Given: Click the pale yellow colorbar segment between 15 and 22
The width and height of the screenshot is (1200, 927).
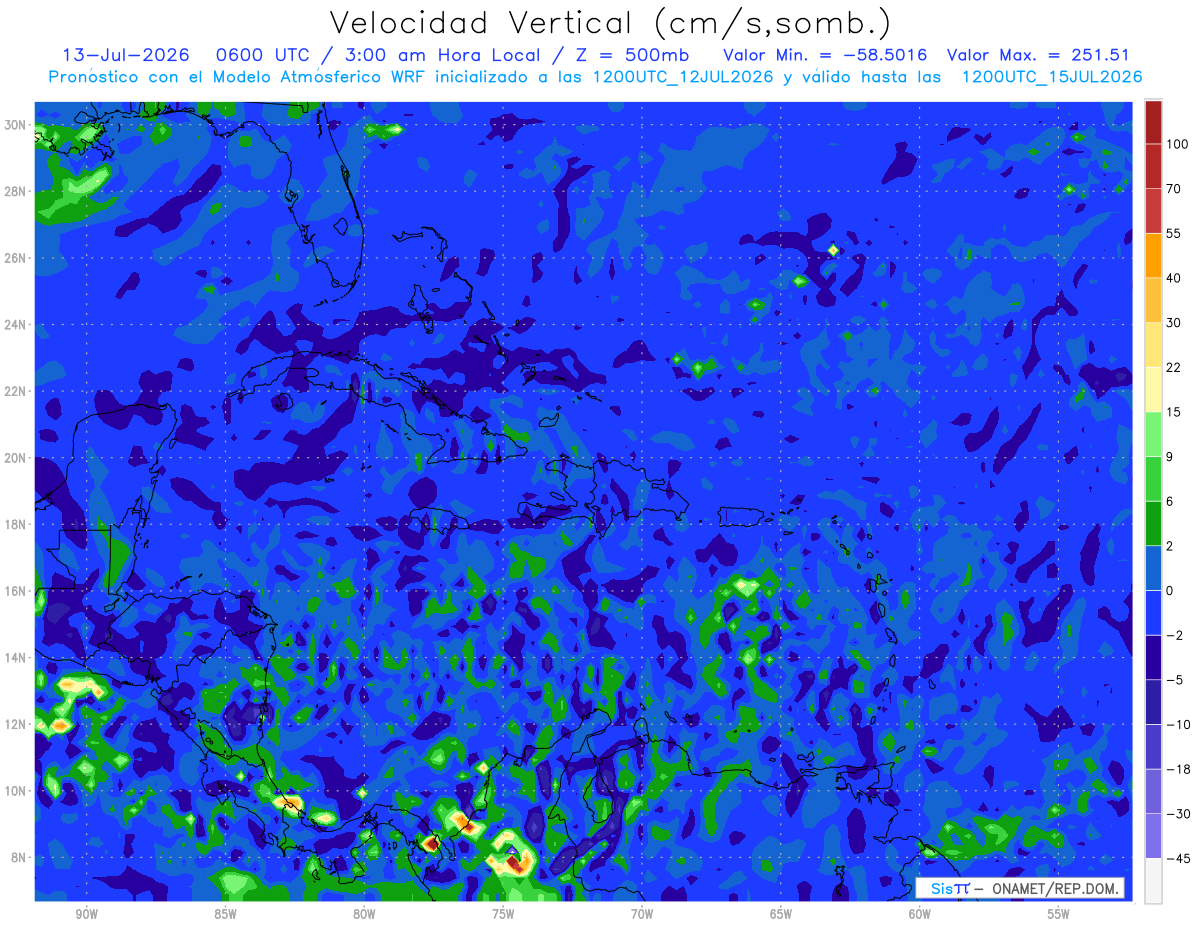Looking at the screenshot, I should point(1153,389).
